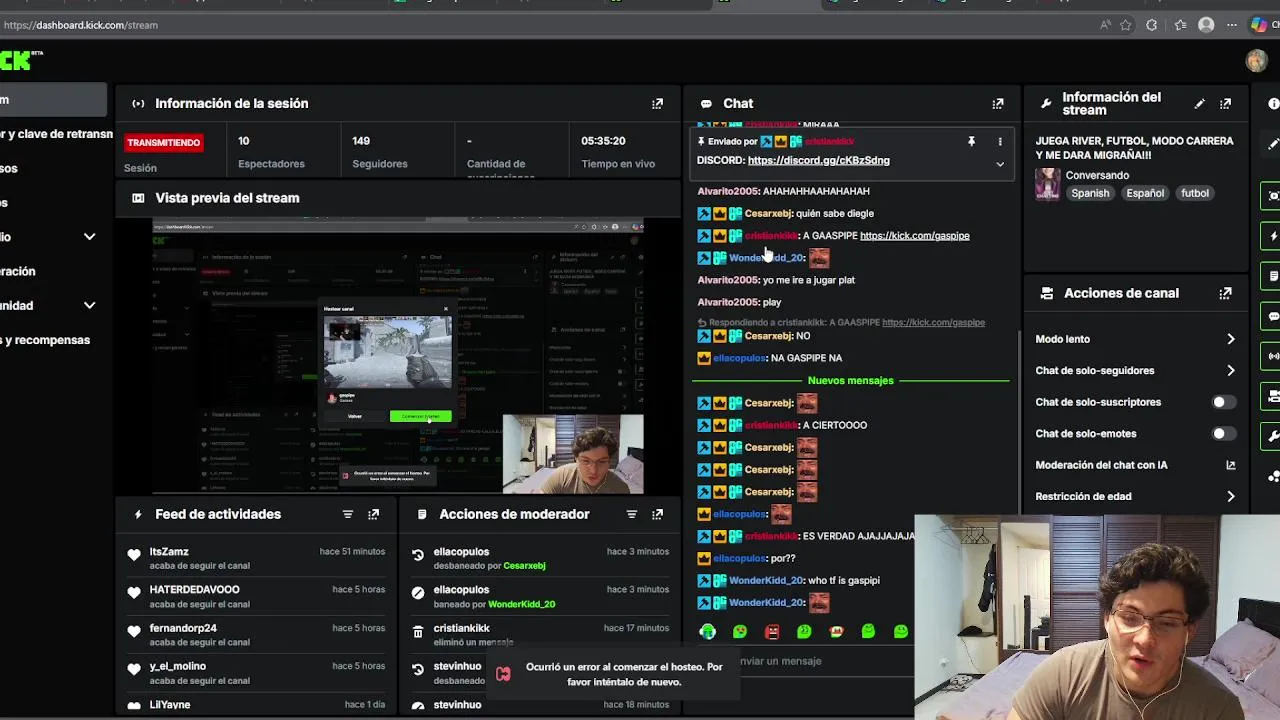This screenshot has height=720, width=1280.
Task: Bookmark this page with the star icon
Action: tap(1126, 25)
